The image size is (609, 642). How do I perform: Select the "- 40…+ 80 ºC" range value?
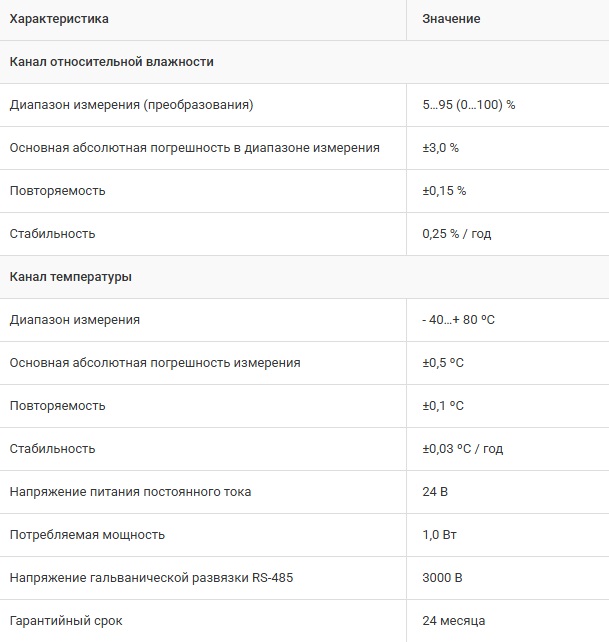point(459,320)
